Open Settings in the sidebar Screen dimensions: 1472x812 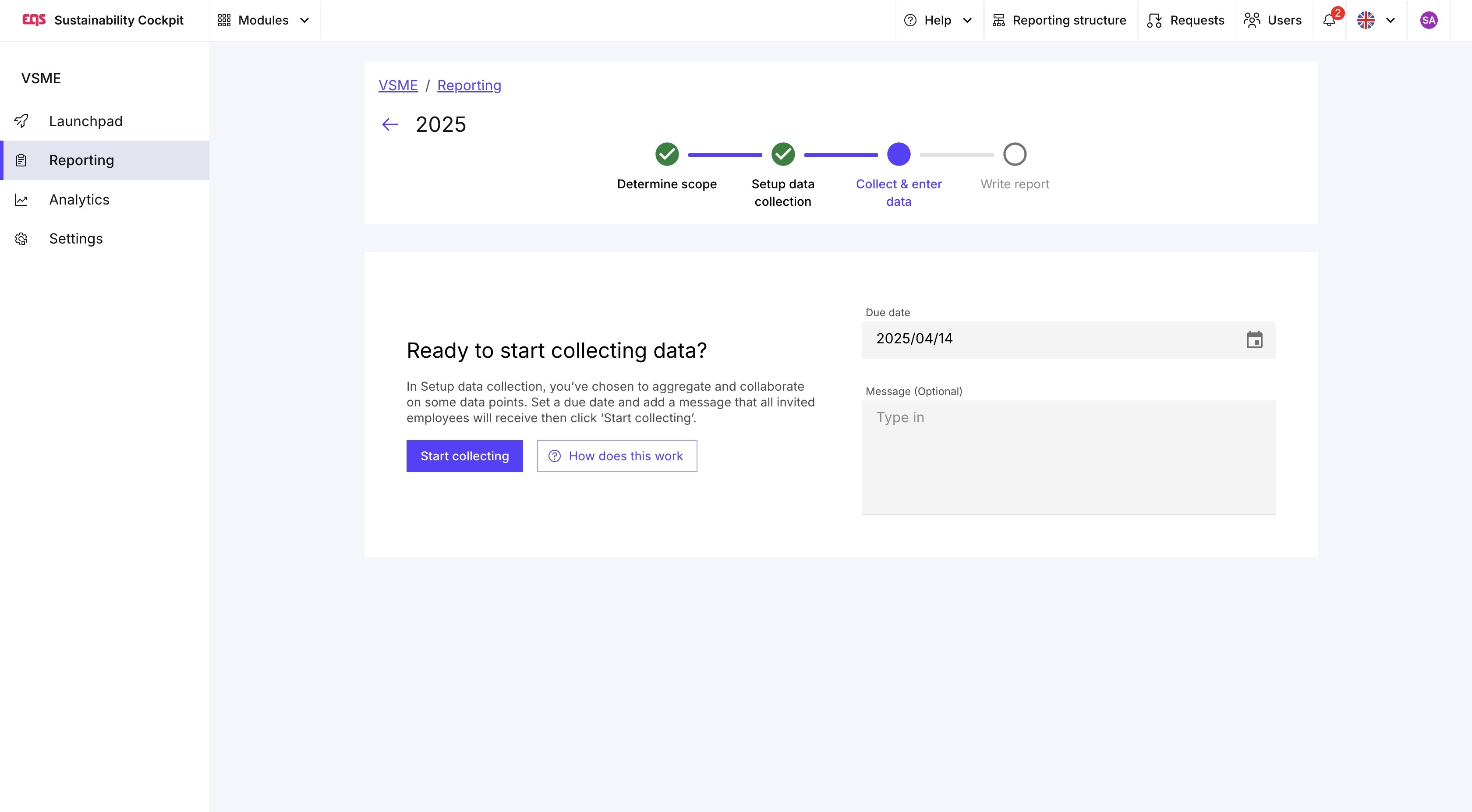pyautogui.click(x=75, y=238)
